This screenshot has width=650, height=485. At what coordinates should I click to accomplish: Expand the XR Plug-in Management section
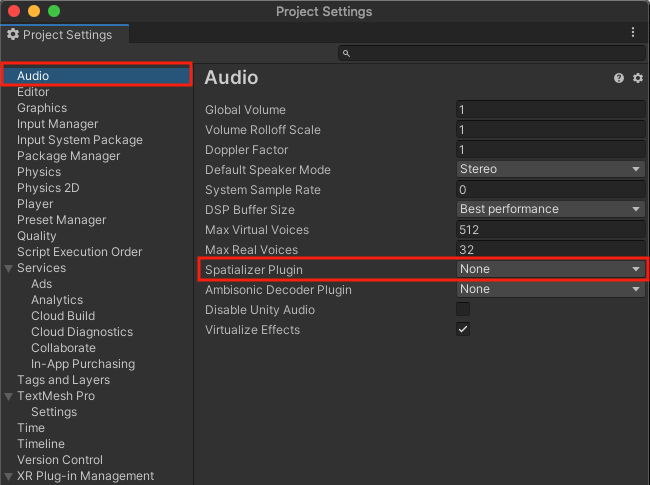point(9,476)
